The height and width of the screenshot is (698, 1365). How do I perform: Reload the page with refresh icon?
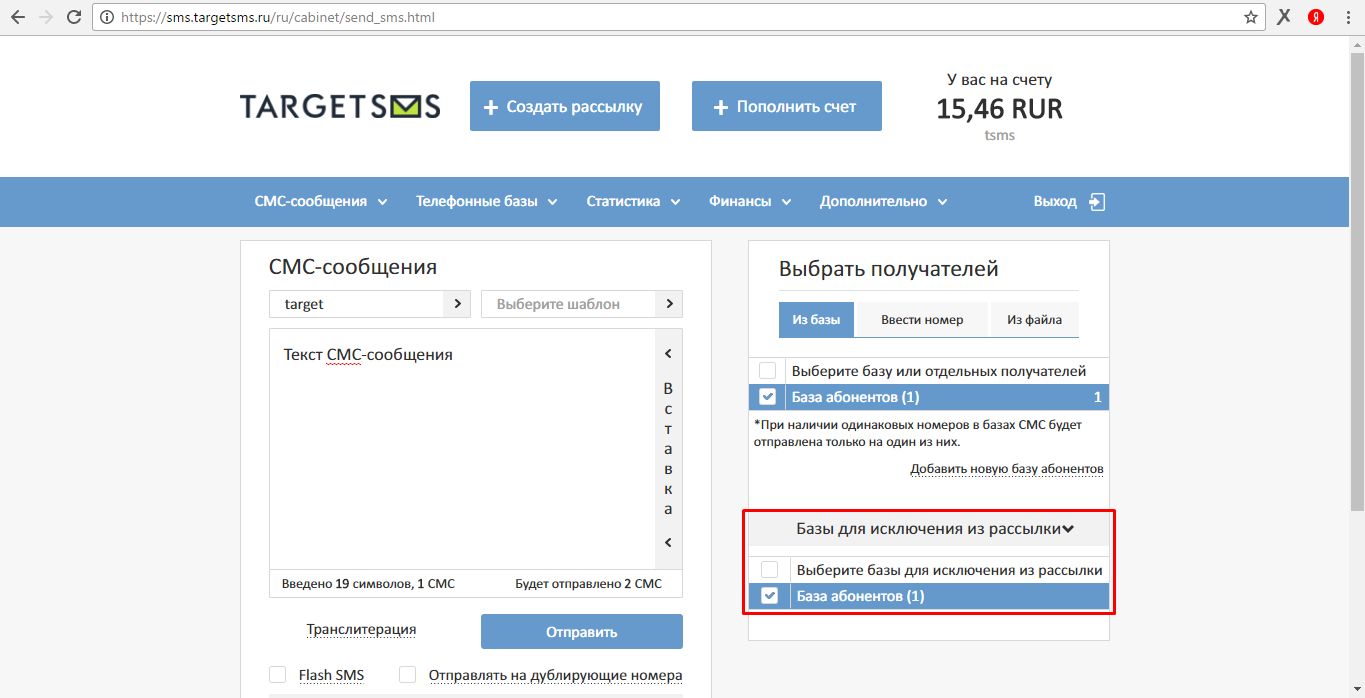click(x=74, y=17)
